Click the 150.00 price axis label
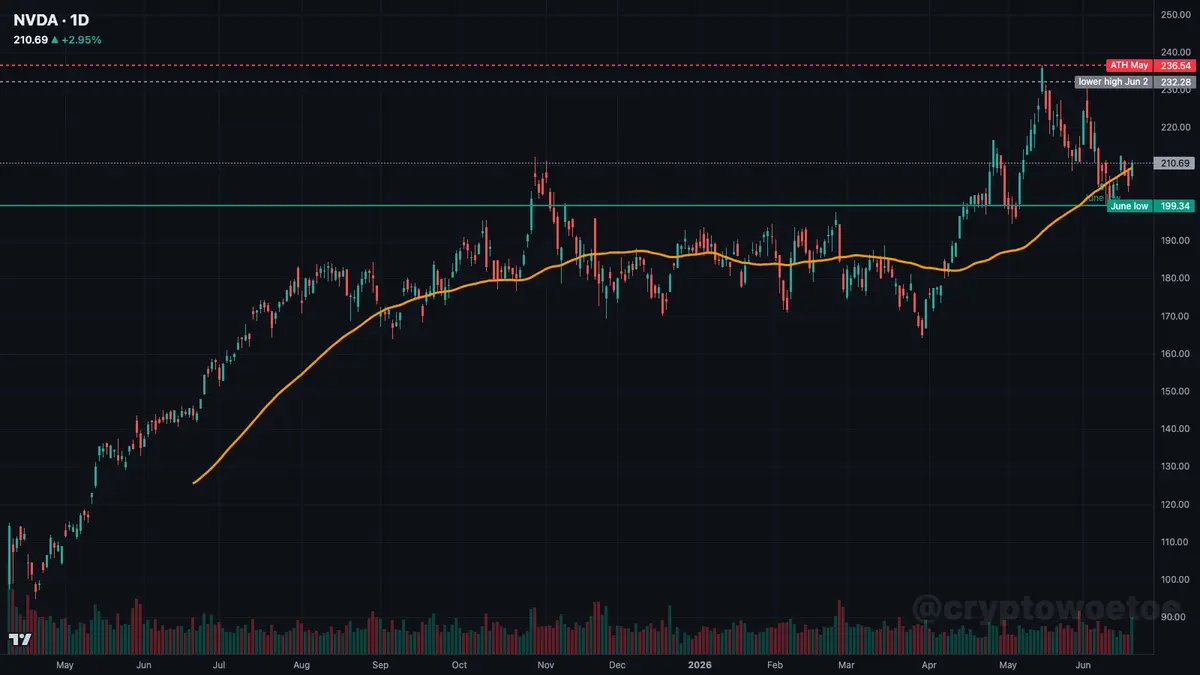This screenshot has height=675, width=1200. tap(1175, 391)
